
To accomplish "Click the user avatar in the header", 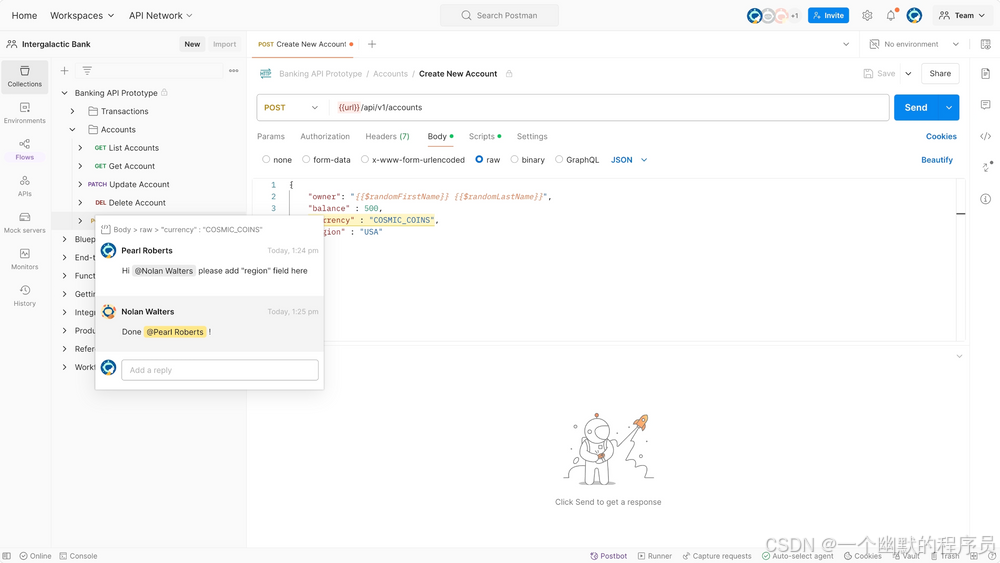I will click(914, 15).
